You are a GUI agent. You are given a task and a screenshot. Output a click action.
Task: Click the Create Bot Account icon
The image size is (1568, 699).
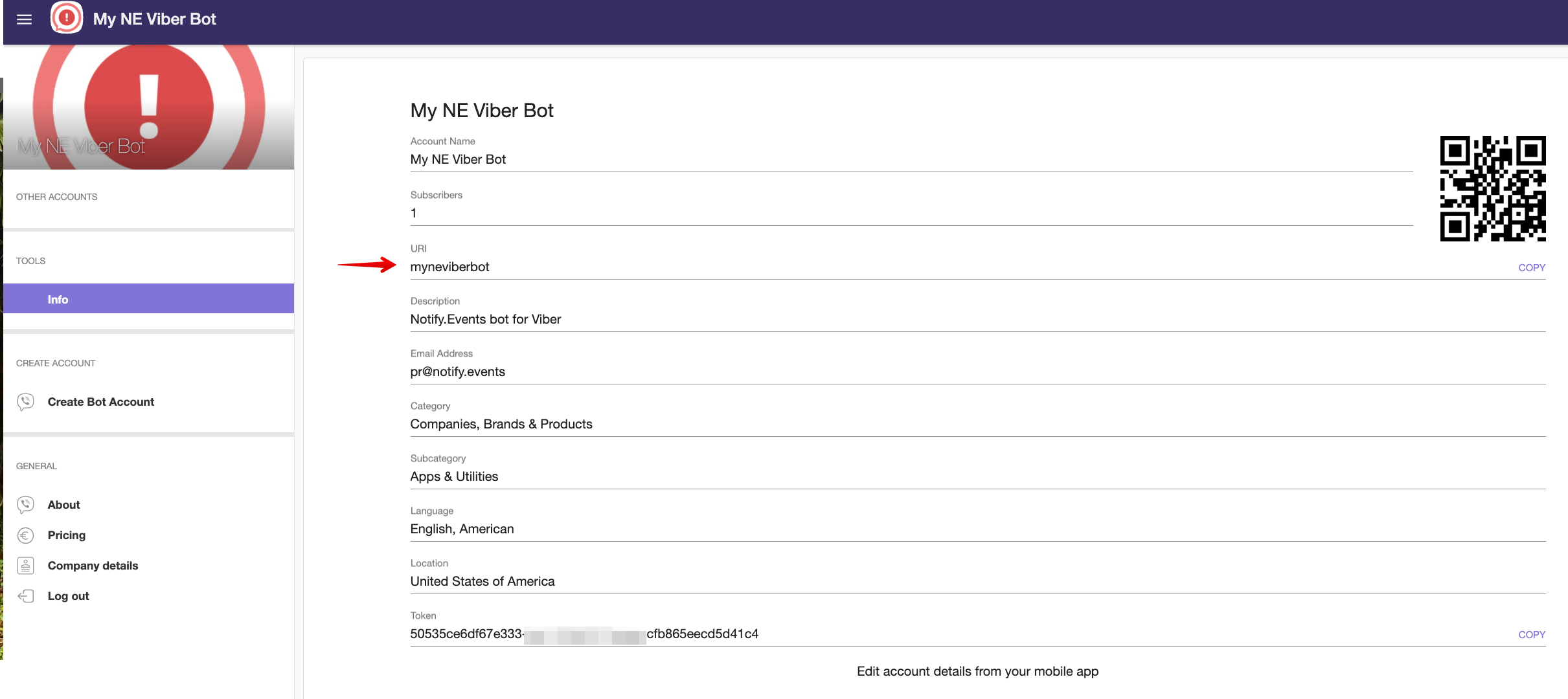(27, 401)
